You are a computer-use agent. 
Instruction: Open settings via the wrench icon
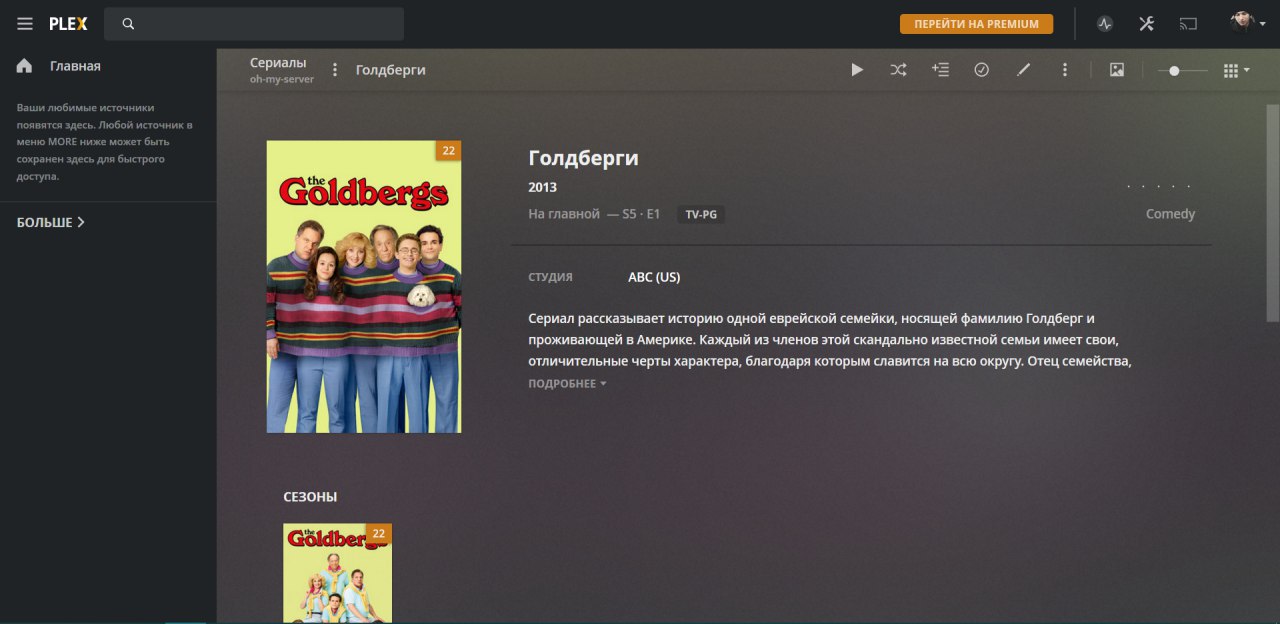point(1147,24)
